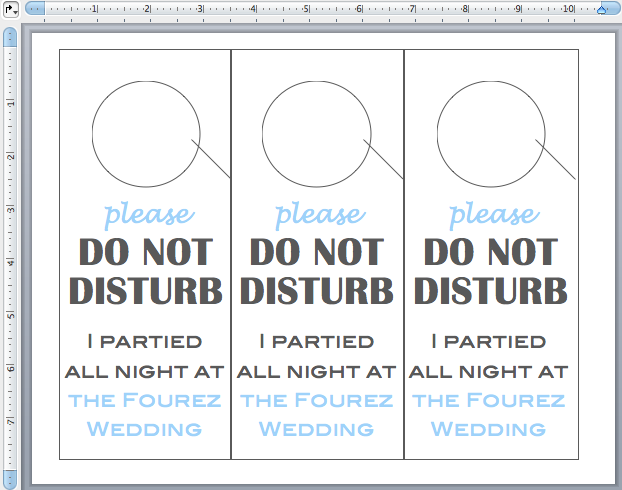Viewport: 622px width, 490px height.
Task: Click 'DISTURB' text in right hanger
Action: tap(491, 291)
